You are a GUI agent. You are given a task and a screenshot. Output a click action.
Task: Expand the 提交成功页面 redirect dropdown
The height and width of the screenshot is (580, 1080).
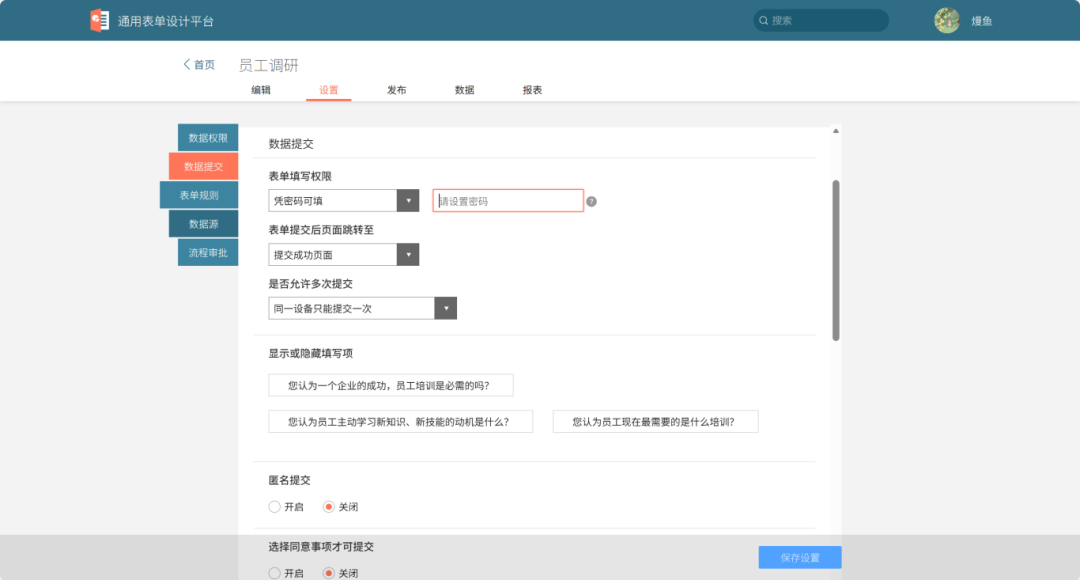408,254
